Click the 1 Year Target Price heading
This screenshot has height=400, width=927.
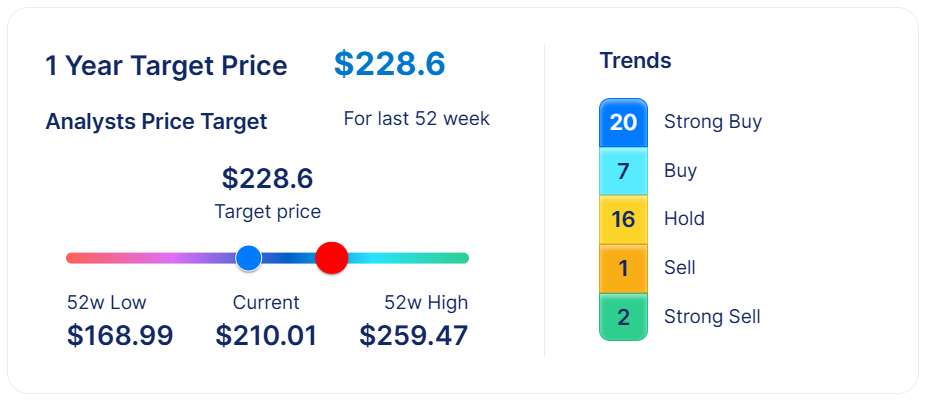coord(166,66)
